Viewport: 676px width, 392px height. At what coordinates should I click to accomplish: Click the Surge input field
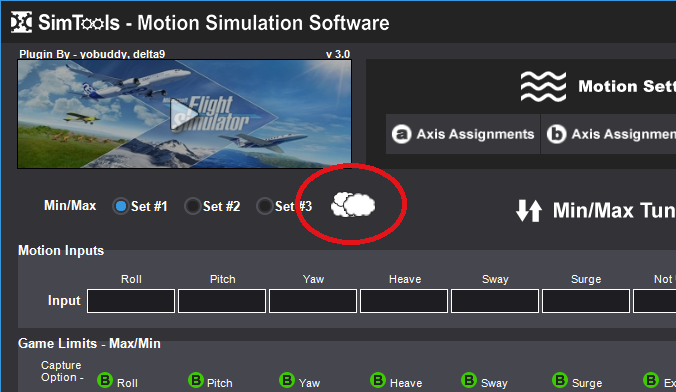coord(586,301)
